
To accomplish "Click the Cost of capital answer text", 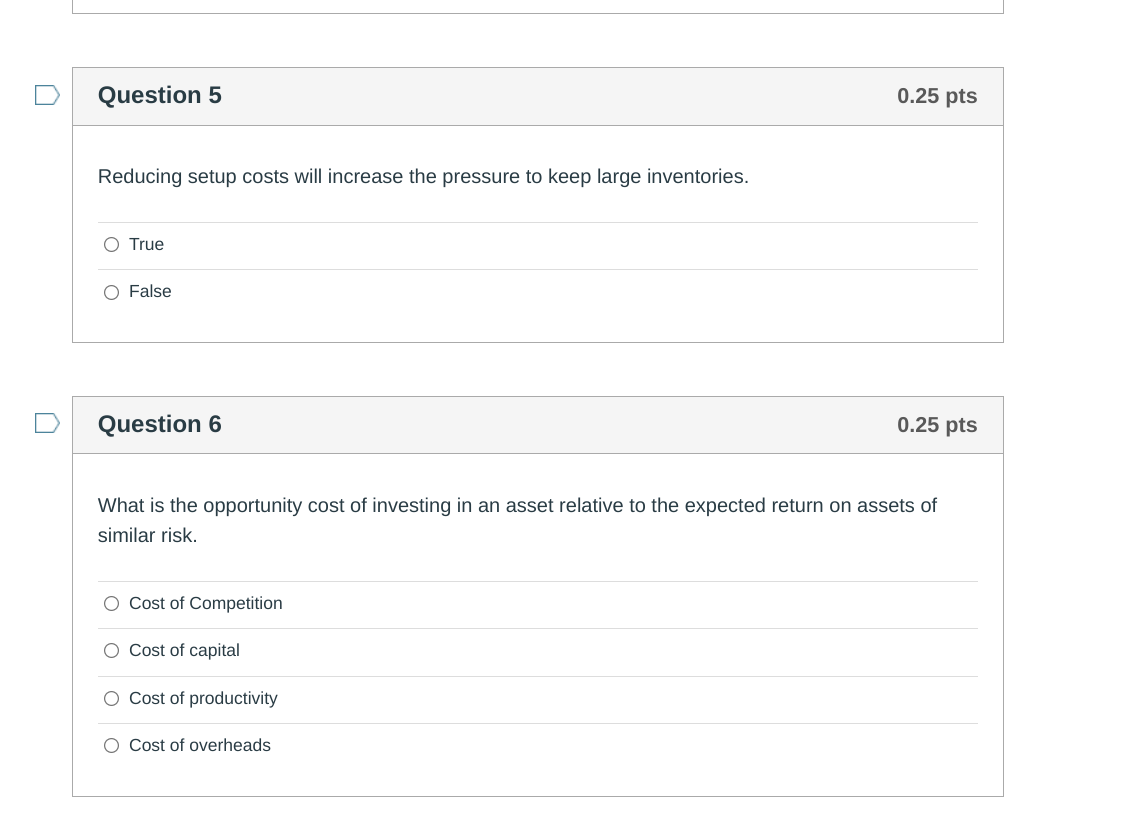I will click(184, 650).
